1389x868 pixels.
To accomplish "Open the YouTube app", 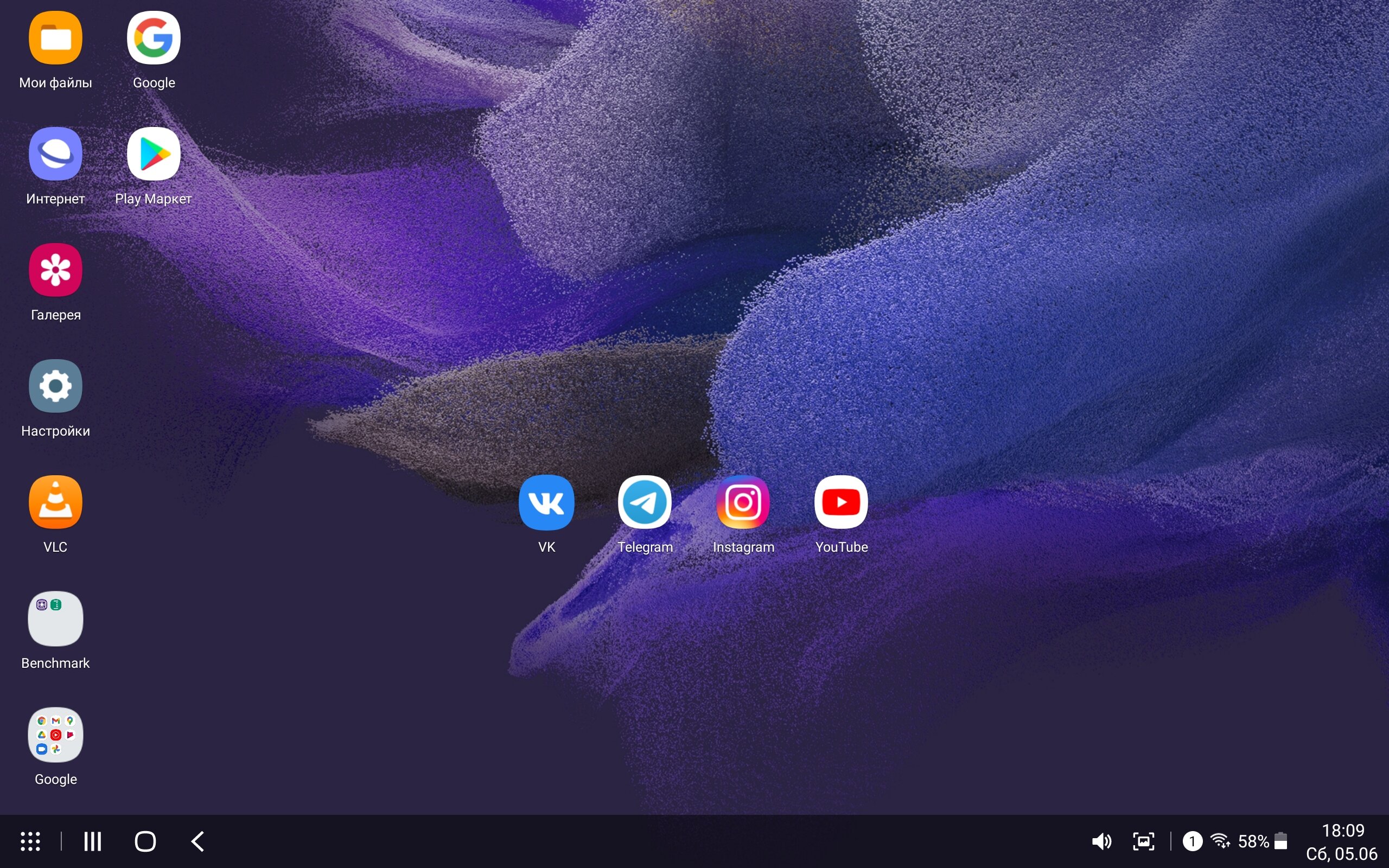I will pyautogui.click(x=842, y=502).
